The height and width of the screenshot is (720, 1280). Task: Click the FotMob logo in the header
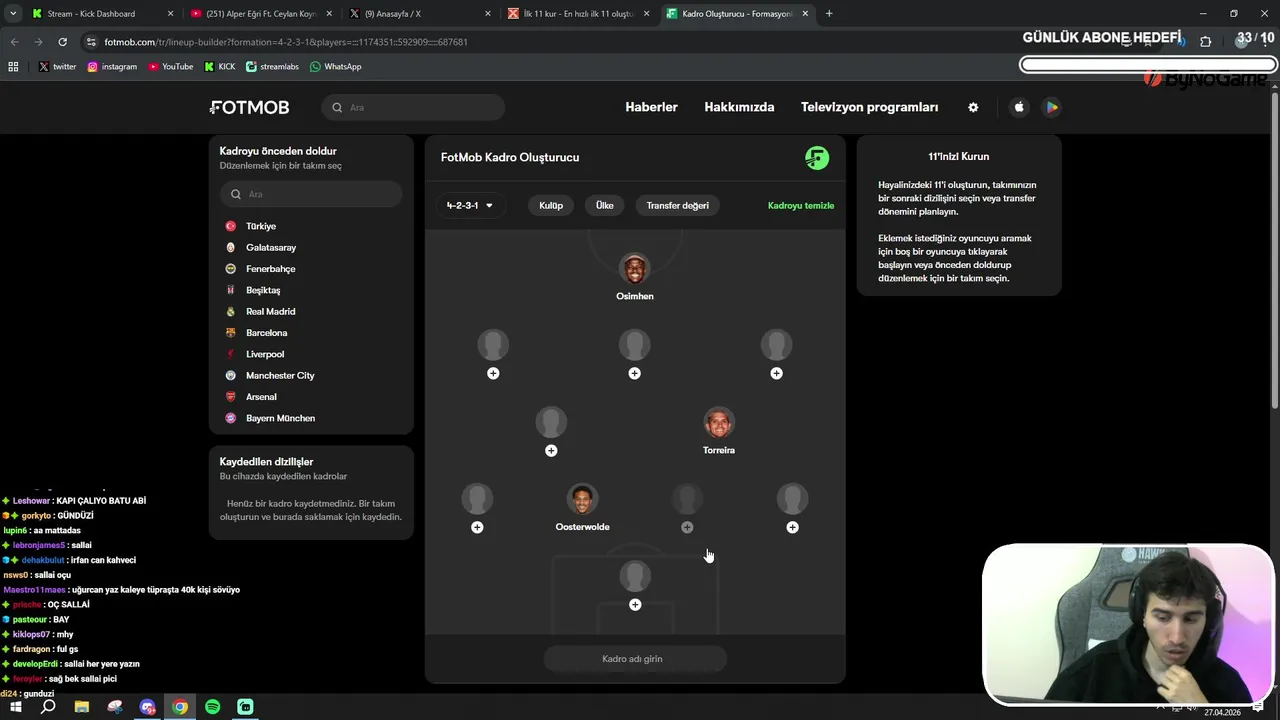pyautogui.click(x=249, y=107)
